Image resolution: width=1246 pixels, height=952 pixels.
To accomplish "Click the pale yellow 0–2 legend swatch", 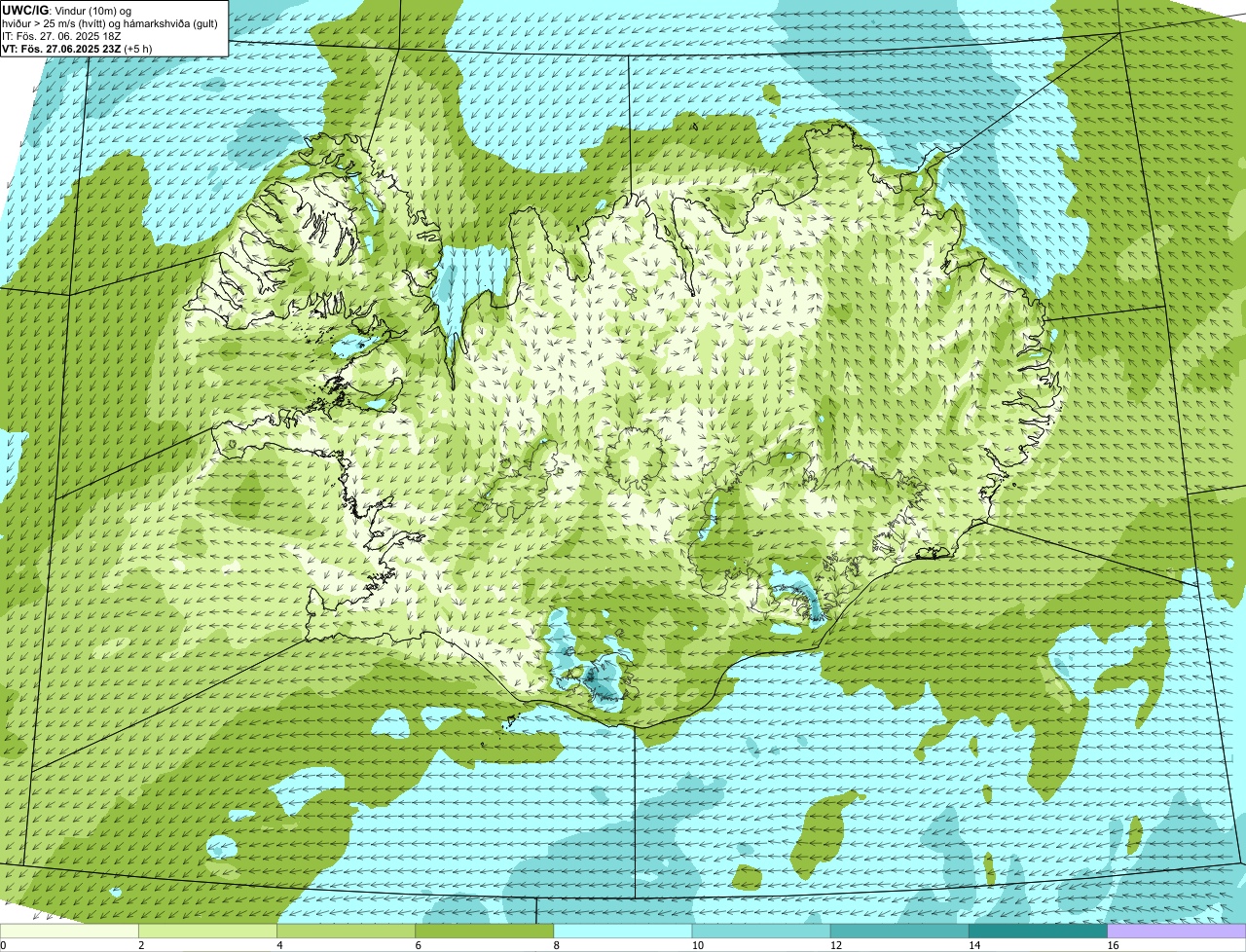I will [70, 931].
